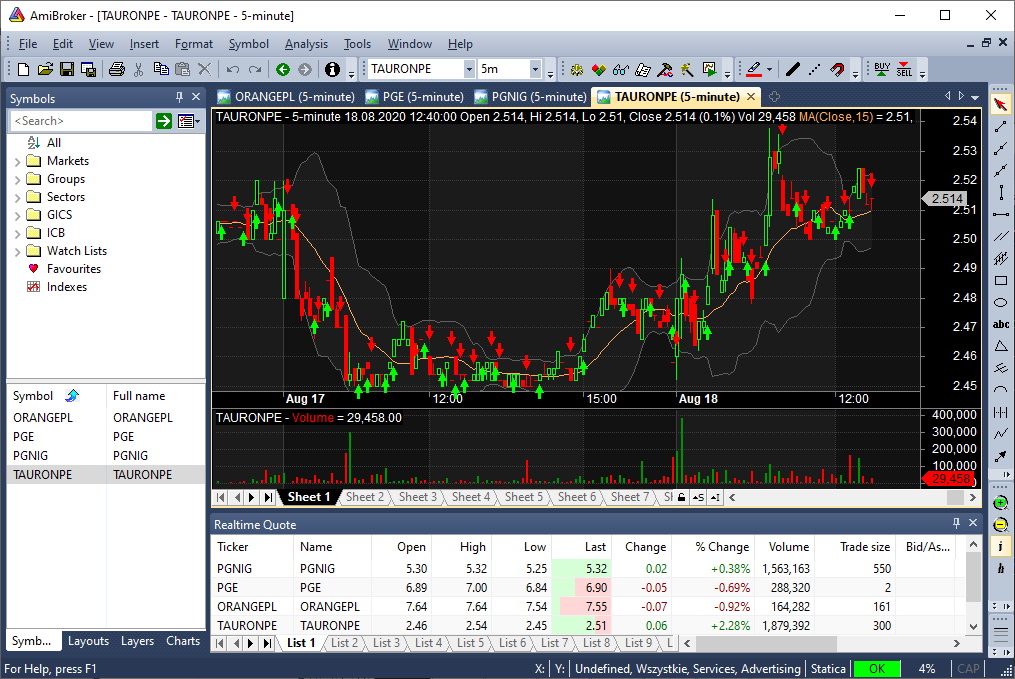Toggle the chart sheet lock icon
Image resolution: width=1015 pixels, height=679 pixels.
click(681, 497)
